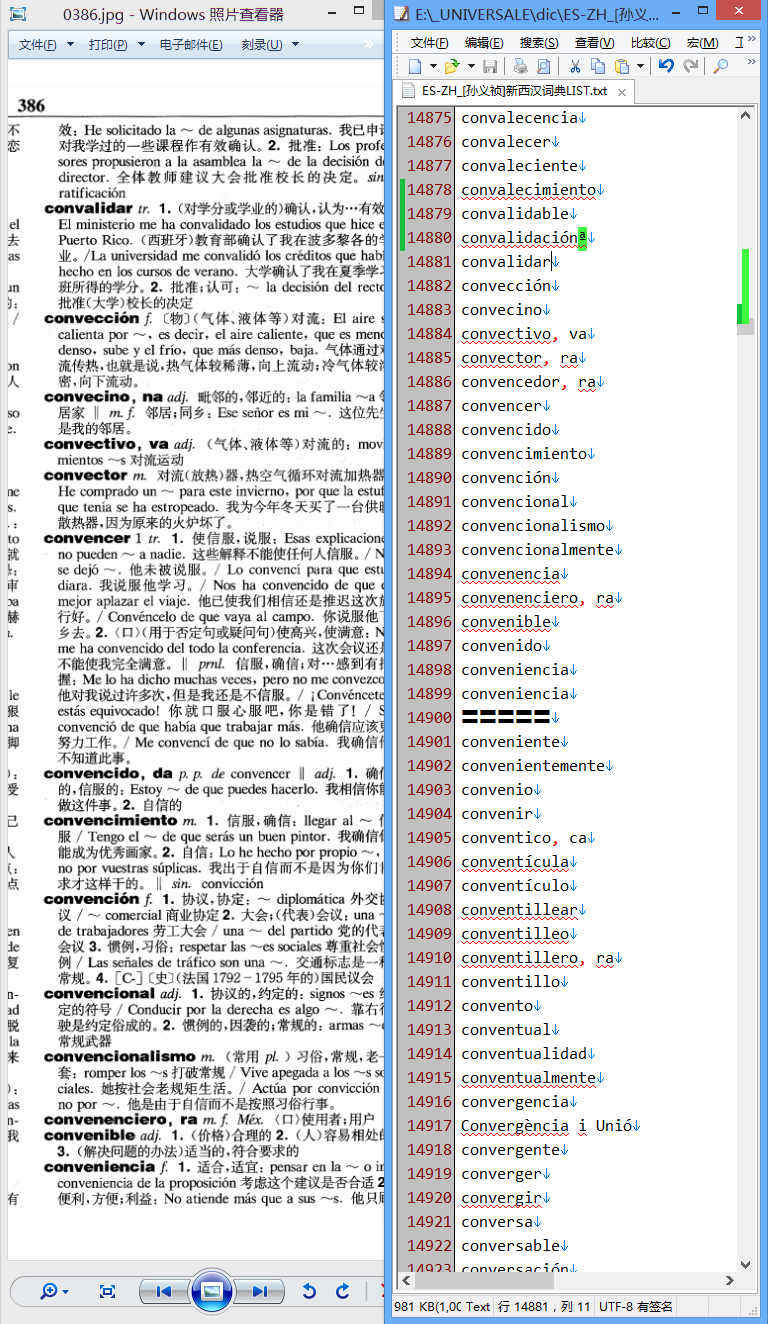Click the Save disk icon
The width and height of the screenshot is (768, 1324).
490,66
